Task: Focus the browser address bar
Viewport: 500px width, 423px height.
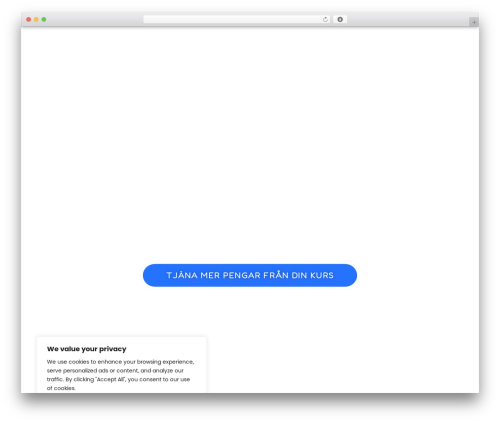Action: tap(236, 20)
